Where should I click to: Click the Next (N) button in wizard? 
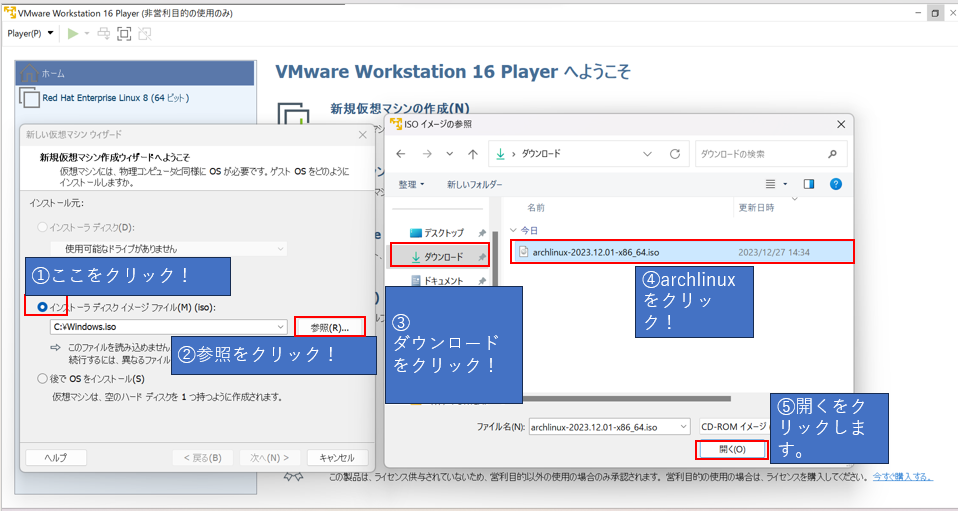click(269, 457)
